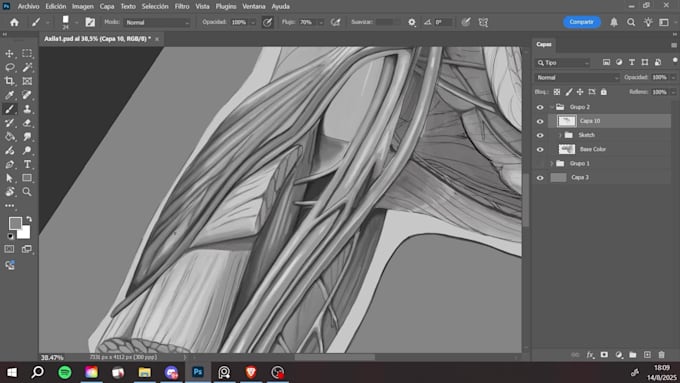Open the brush preset picker arrow
The image size is (680, 383).
pyautogui.click(x=76, y=22)
